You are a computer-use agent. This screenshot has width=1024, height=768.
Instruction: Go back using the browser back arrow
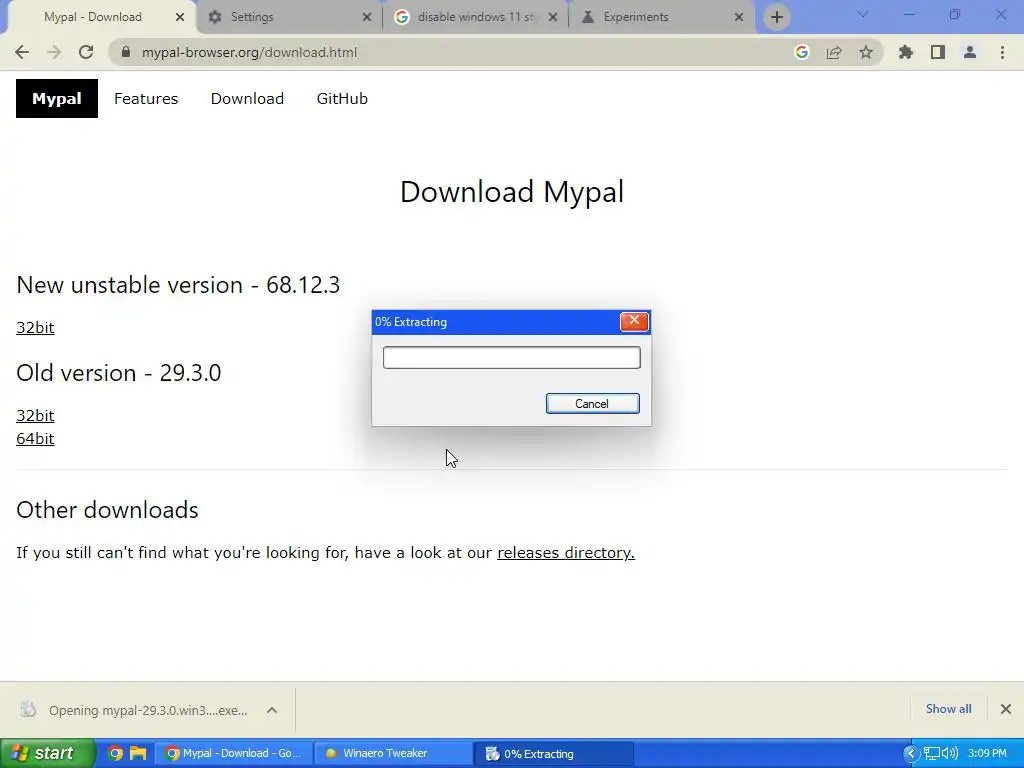click(22, 52)
